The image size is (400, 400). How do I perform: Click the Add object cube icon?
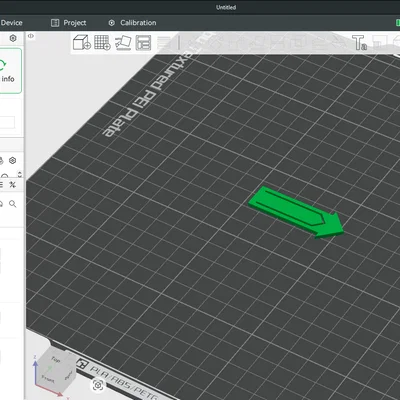coord(82,42)
